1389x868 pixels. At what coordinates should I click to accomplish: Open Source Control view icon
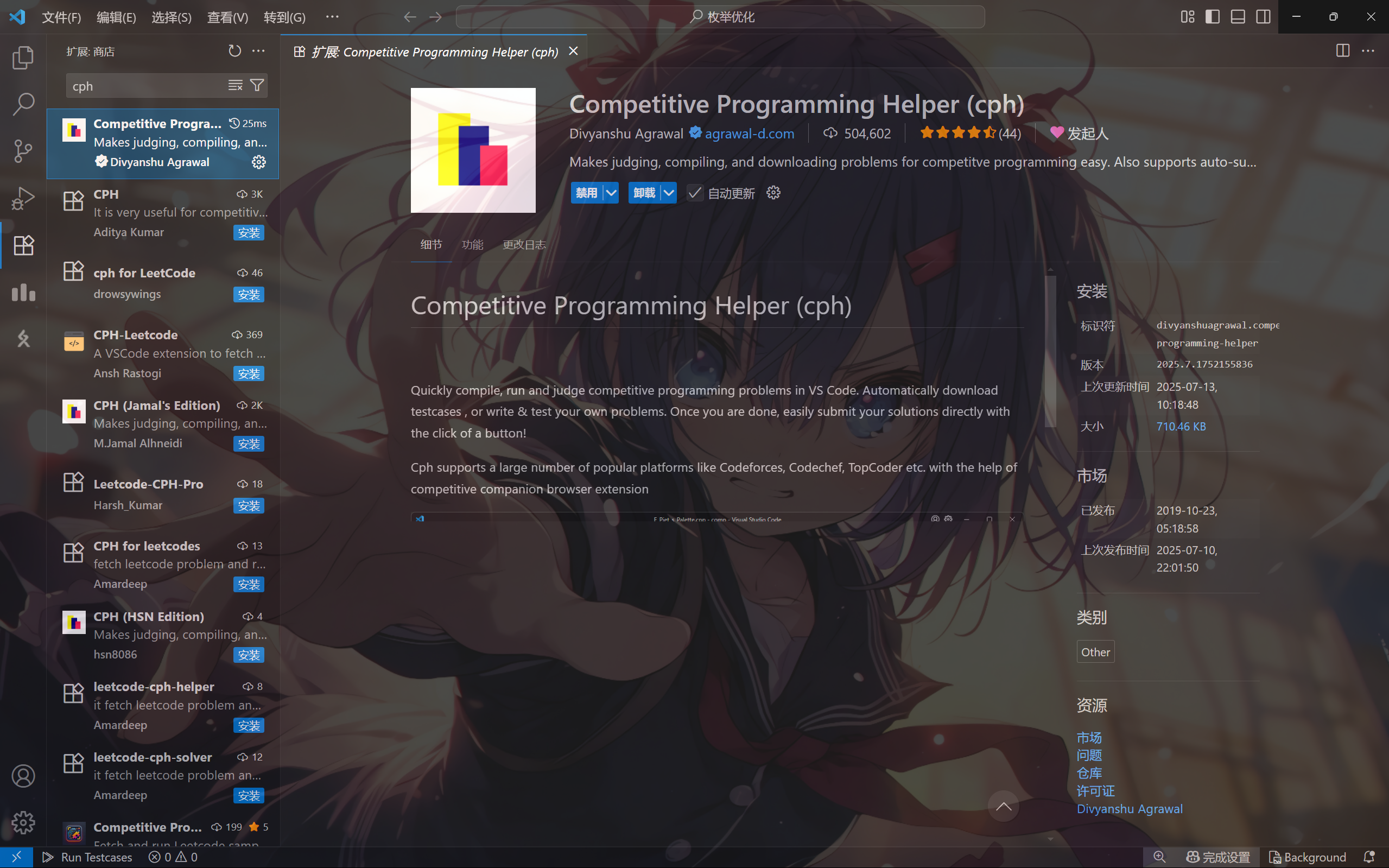coord(23,151)
